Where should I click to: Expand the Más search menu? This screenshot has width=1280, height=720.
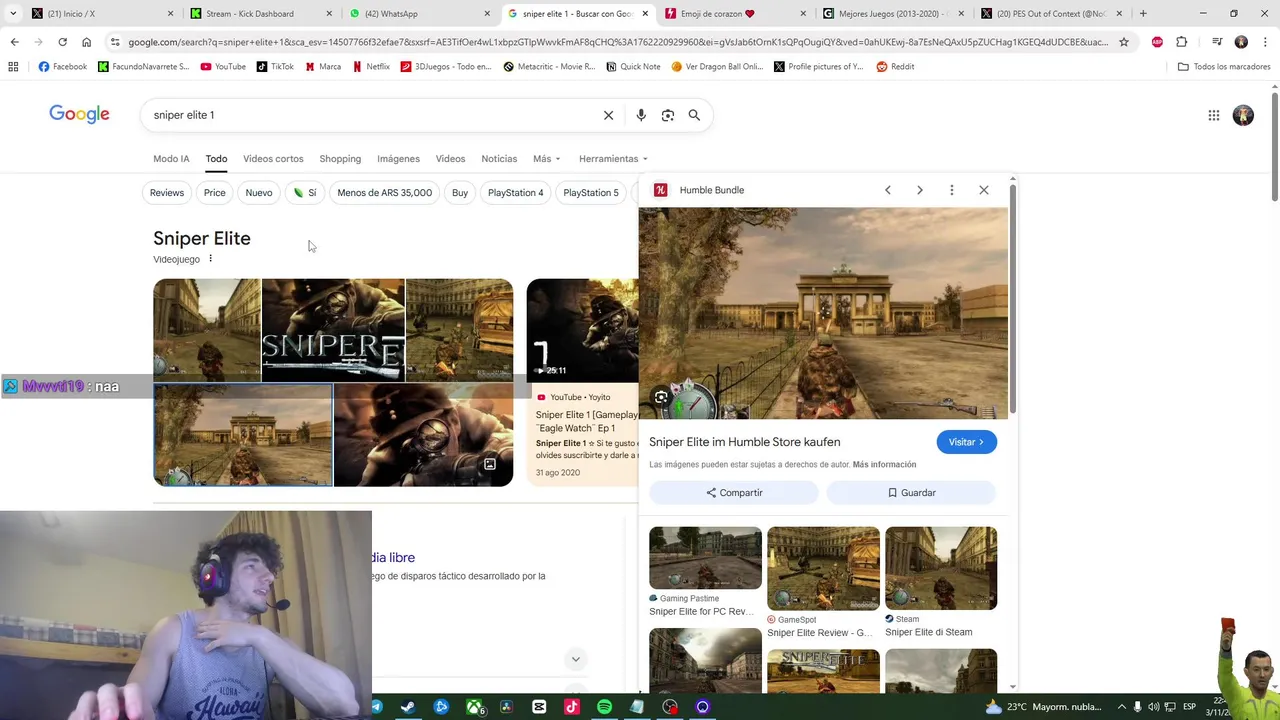547,159
